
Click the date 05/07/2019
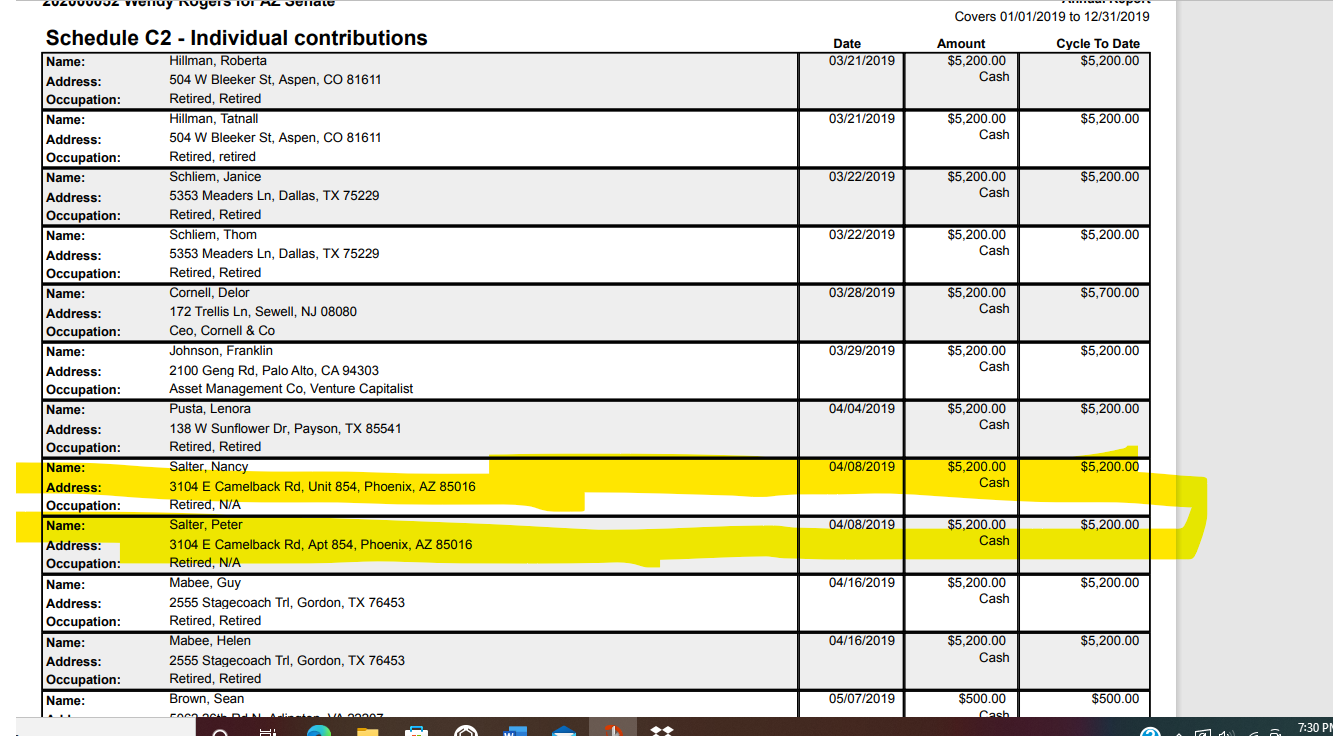click(x=862, y=698)
